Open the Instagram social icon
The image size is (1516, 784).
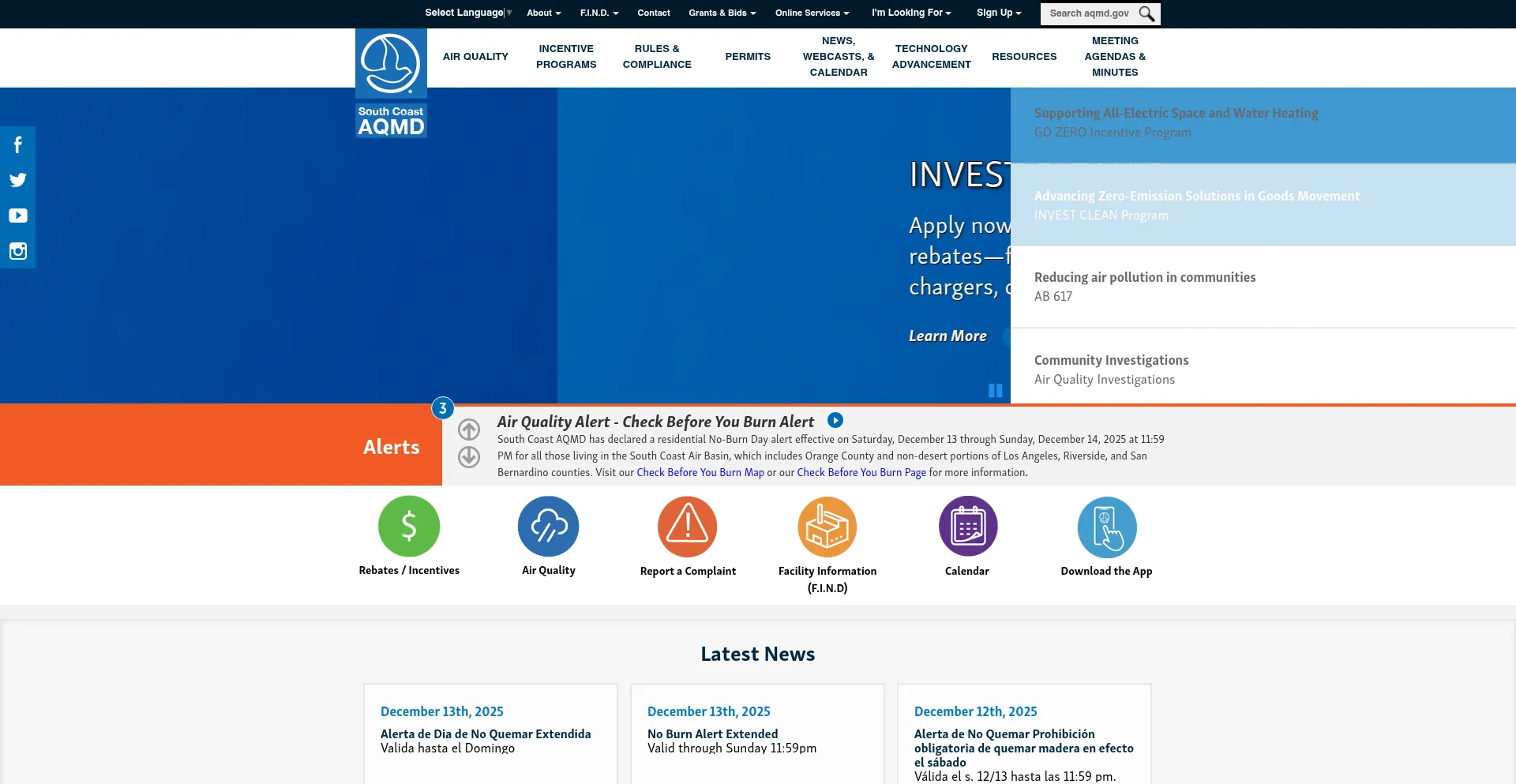point(17,251)
